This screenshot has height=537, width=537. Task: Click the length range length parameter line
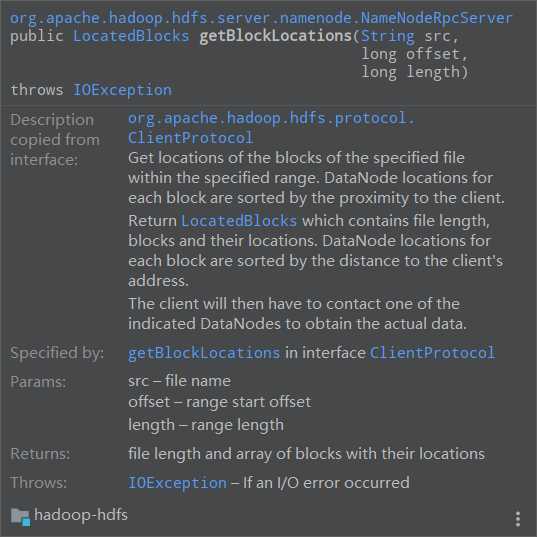206,425
